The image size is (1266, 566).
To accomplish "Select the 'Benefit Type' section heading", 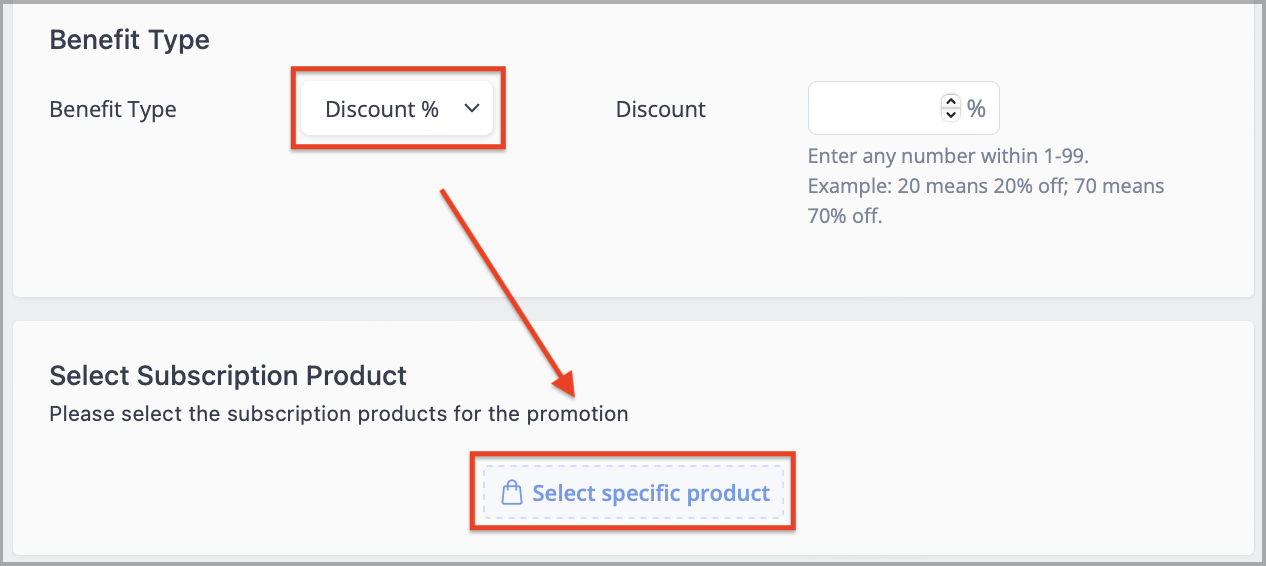I will click(130, 40).
